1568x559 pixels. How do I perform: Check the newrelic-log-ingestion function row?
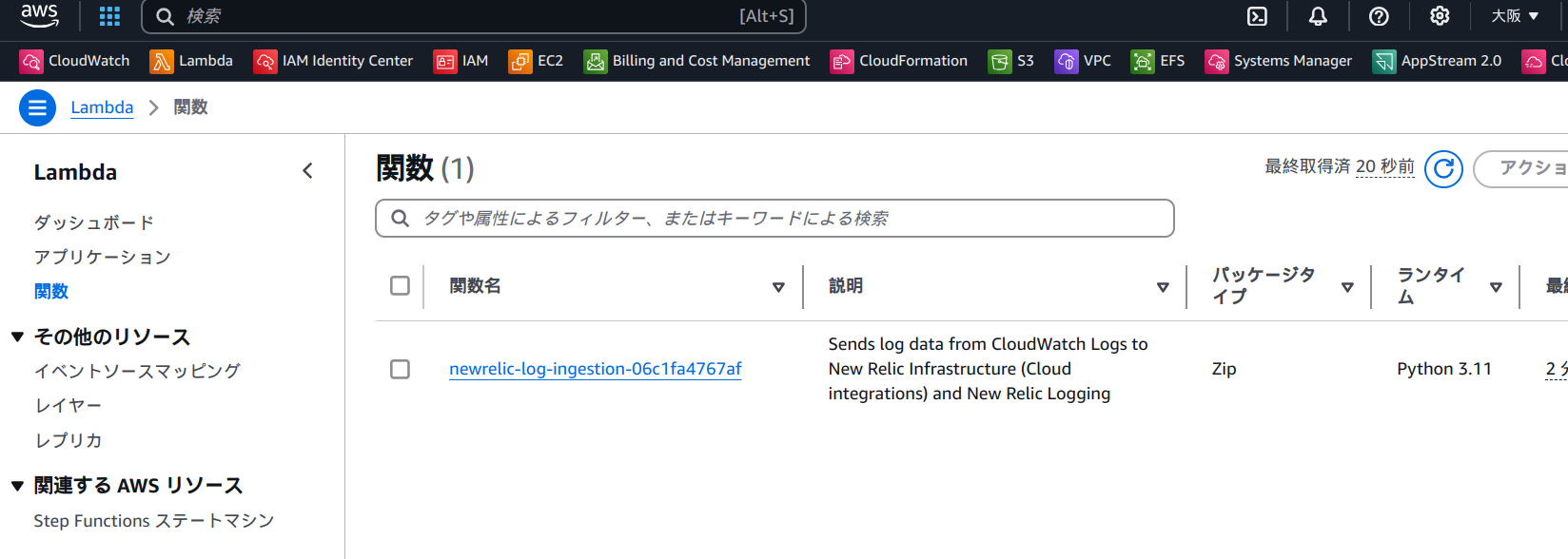coord(400,369)
